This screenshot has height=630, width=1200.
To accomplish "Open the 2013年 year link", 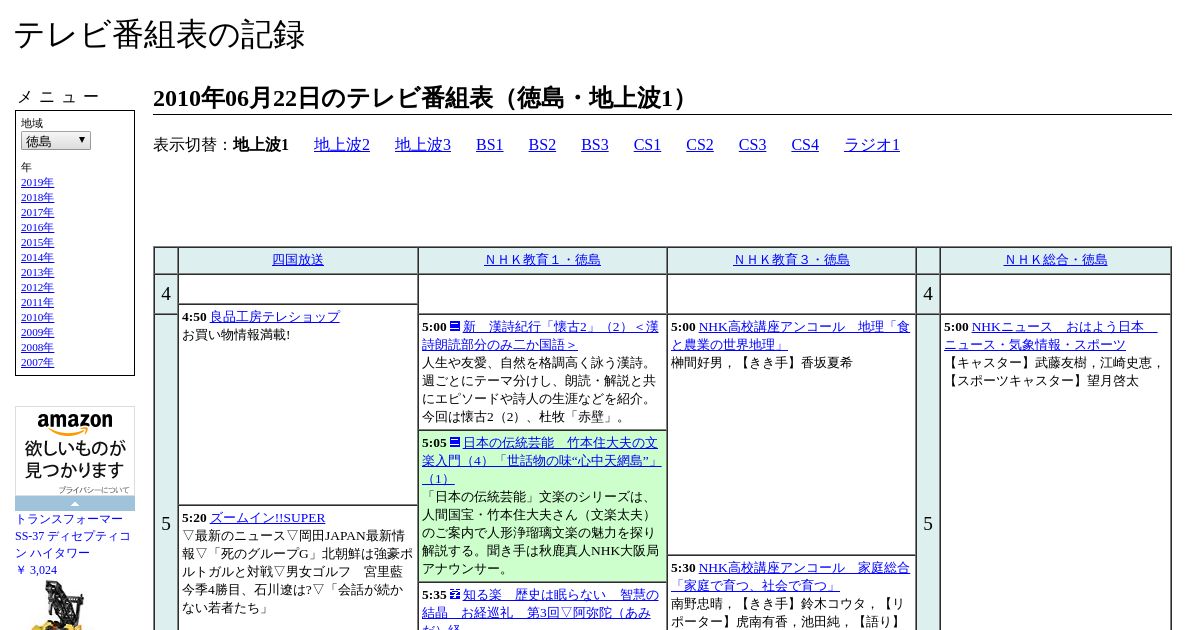I will 37,273.
